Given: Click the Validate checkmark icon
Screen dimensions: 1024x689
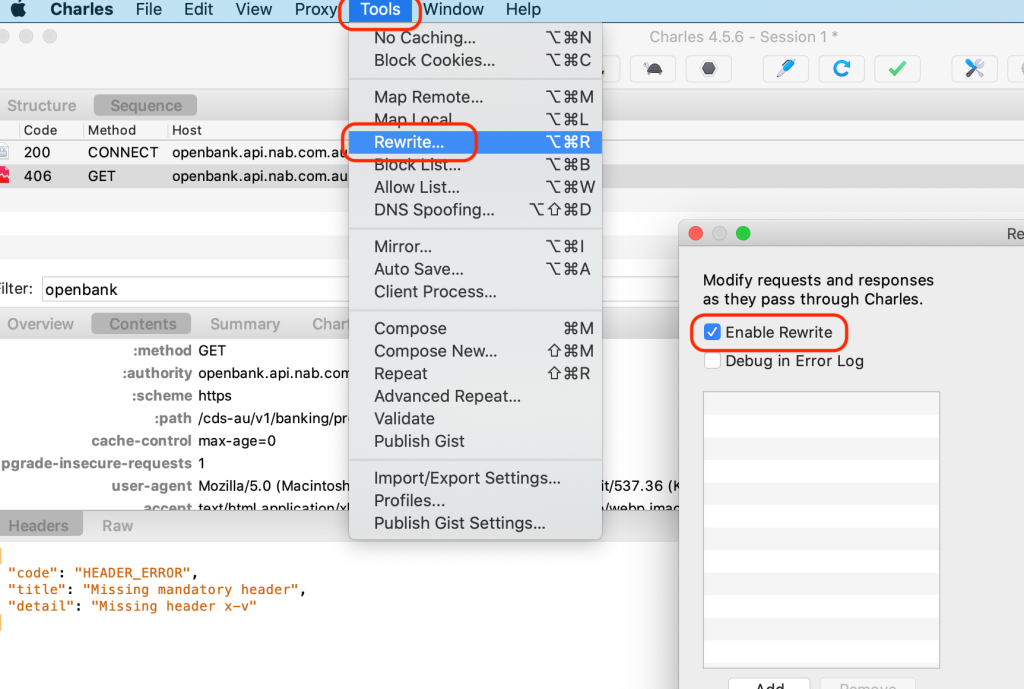Looking at the screenshot, I should tap(897, 68).
